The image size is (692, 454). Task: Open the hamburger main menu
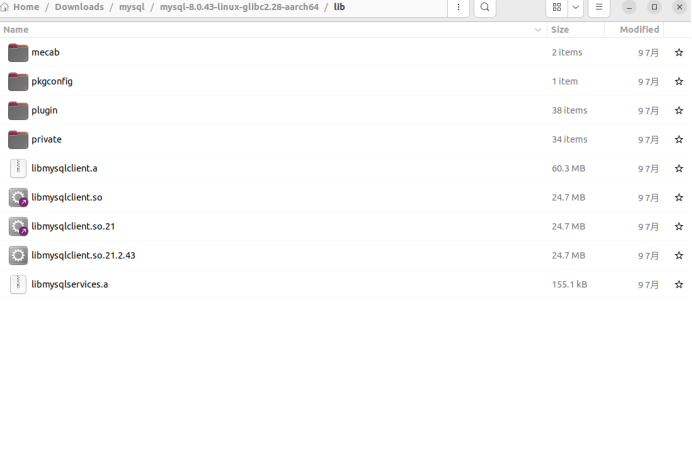pyautogui.click(x=599, y=7)
